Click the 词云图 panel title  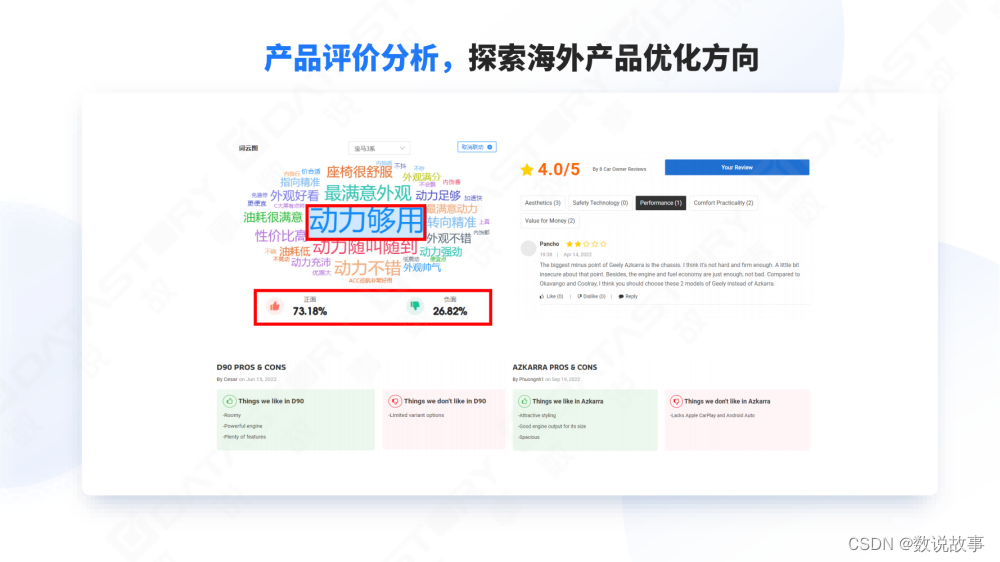(248, 148)
